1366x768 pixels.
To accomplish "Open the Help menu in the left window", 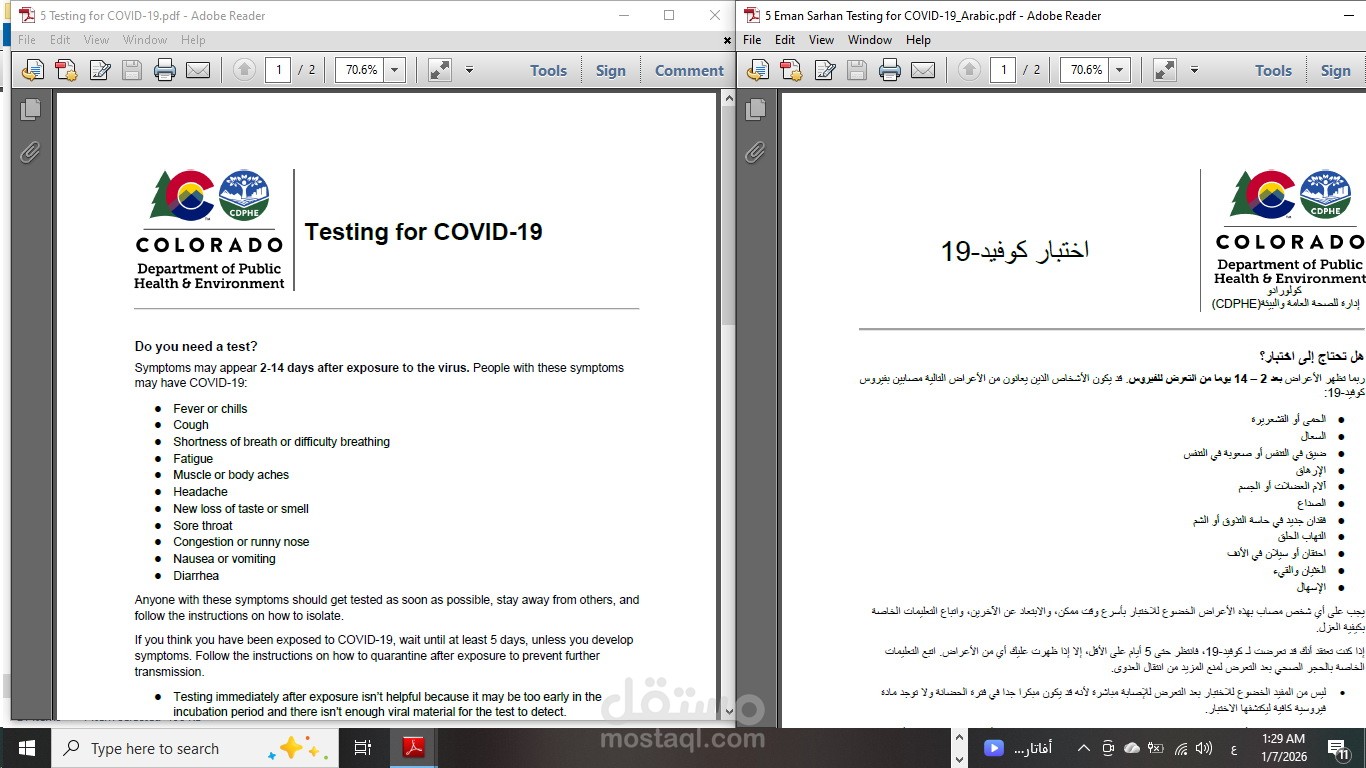I will pyautogui.click(x=193, y=40).
